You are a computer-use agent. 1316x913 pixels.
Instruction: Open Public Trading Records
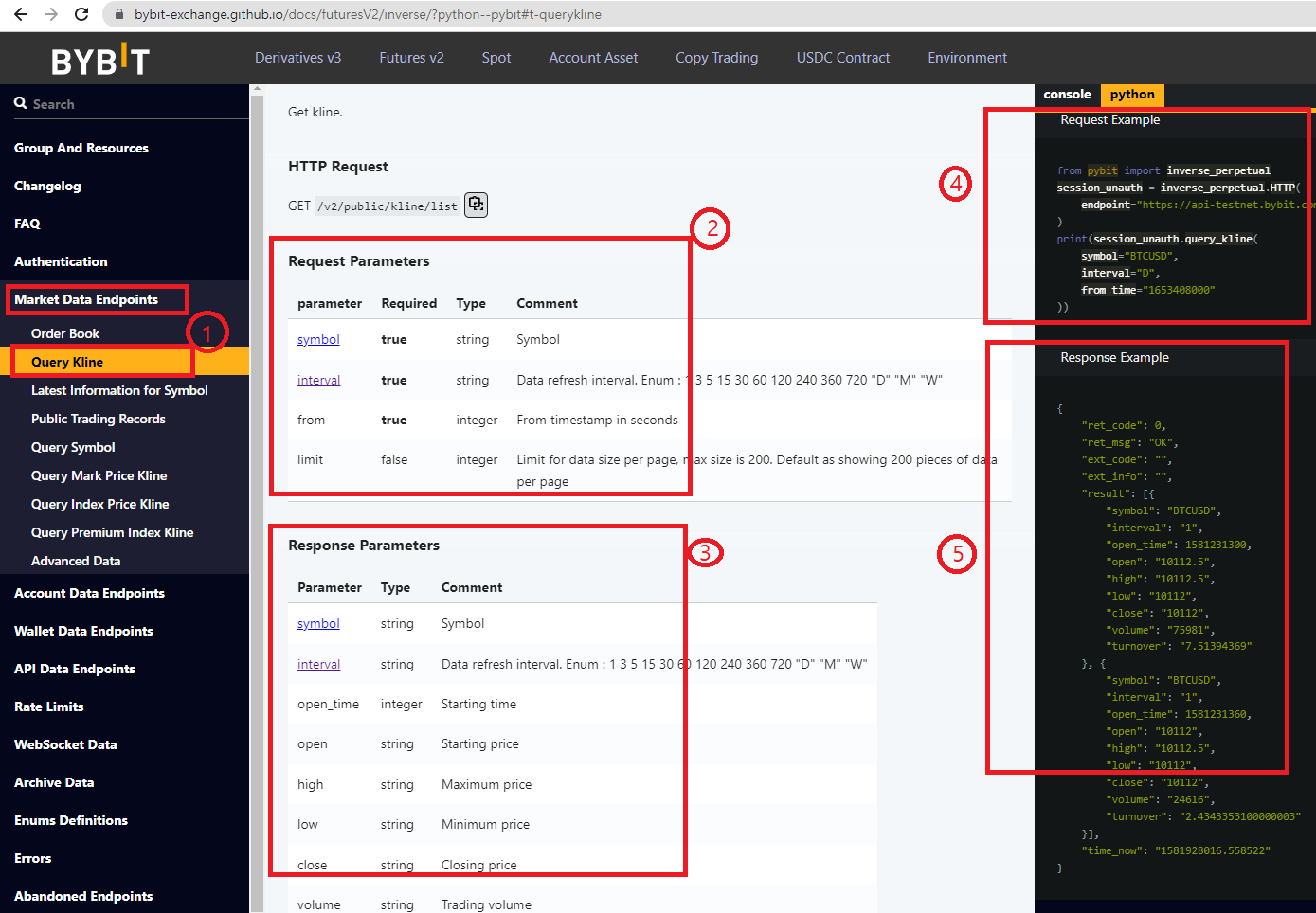pos(99,419)
